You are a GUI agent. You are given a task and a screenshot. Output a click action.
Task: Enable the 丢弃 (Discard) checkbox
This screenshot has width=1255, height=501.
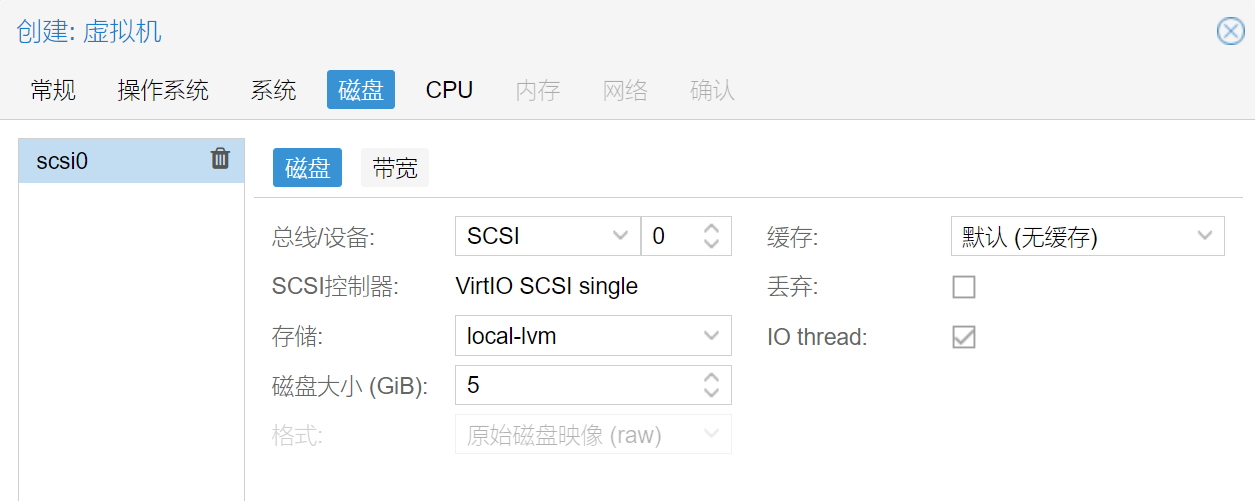pos(964,287)
